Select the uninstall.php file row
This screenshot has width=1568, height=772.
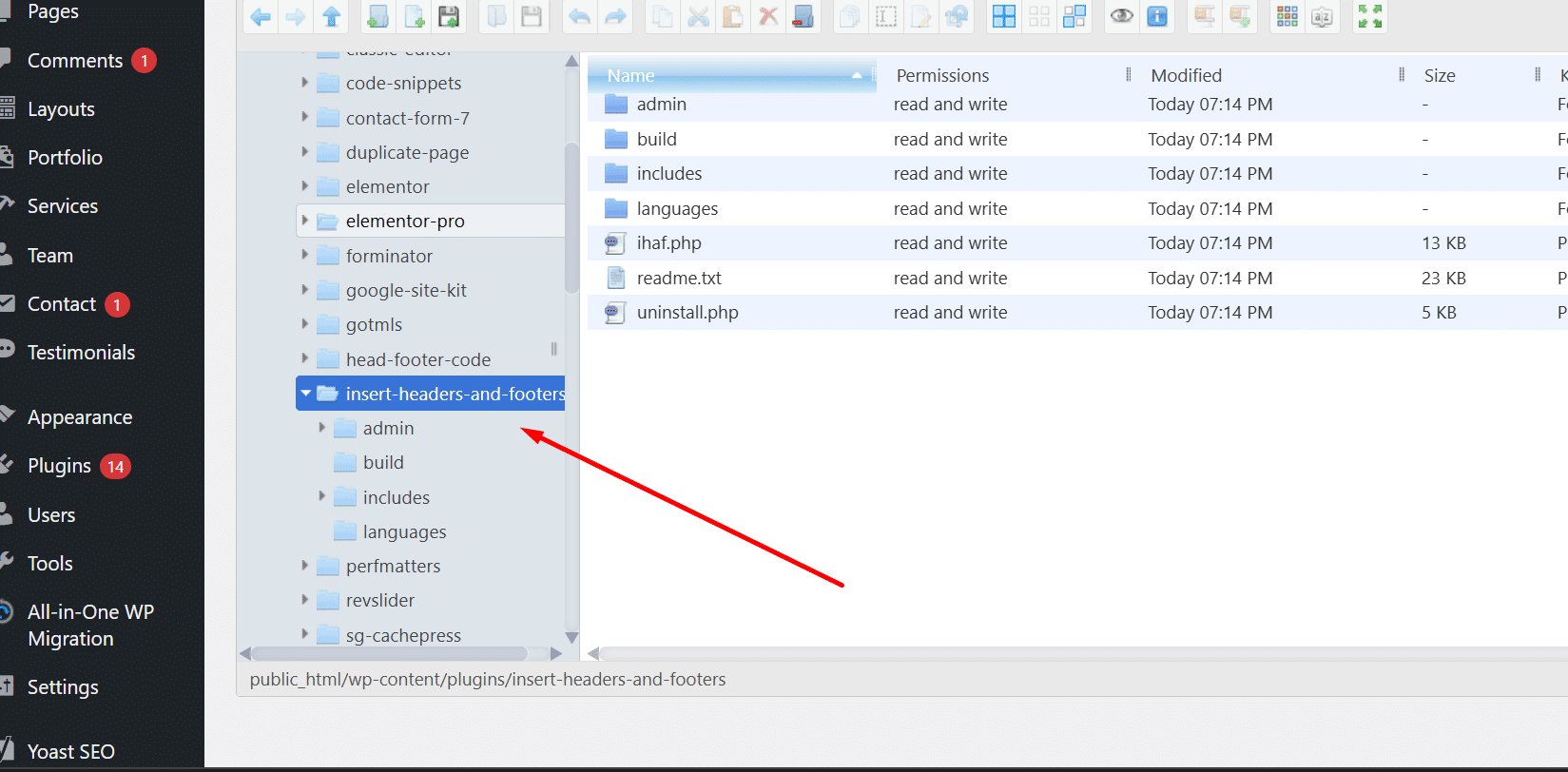point(1077,313)
